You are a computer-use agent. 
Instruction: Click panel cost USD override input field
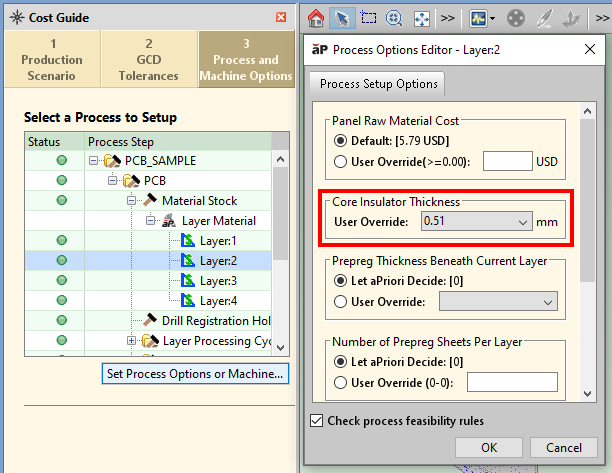click(507, 161)
